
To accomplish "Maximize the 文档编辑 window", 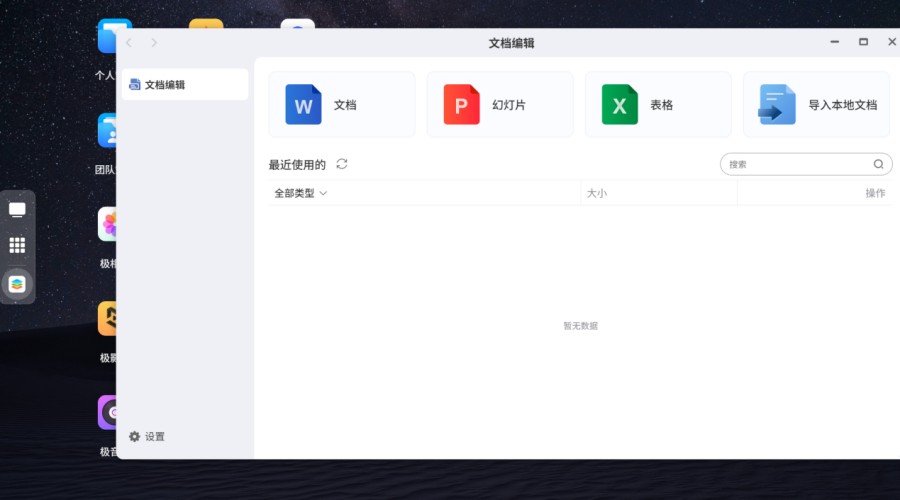I will pos(863,42).
